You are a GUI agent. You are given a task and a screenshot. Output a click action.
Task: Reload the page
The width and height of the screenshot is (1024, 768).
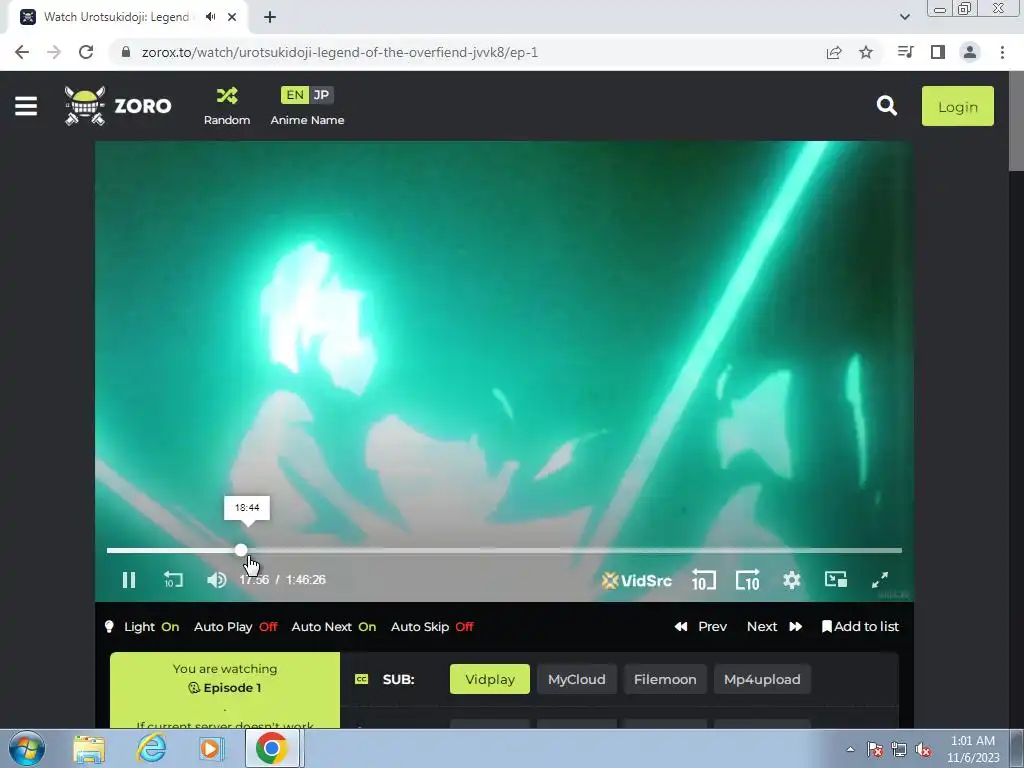[86, 52]
